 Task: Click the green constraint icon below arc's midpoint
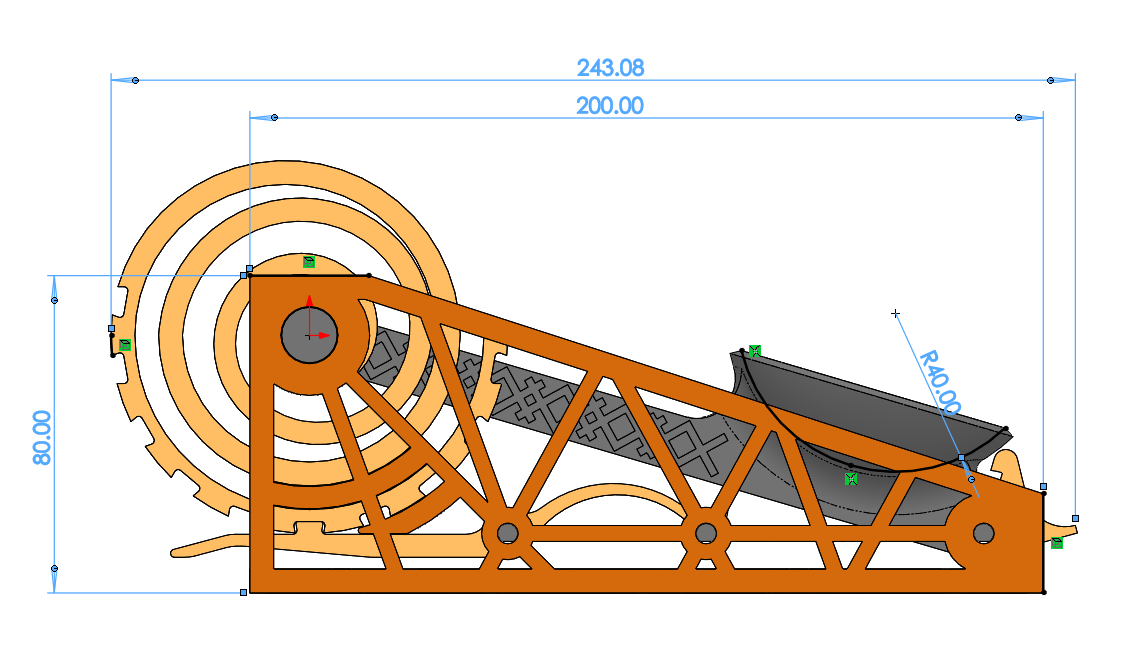[x=851, y=480]
